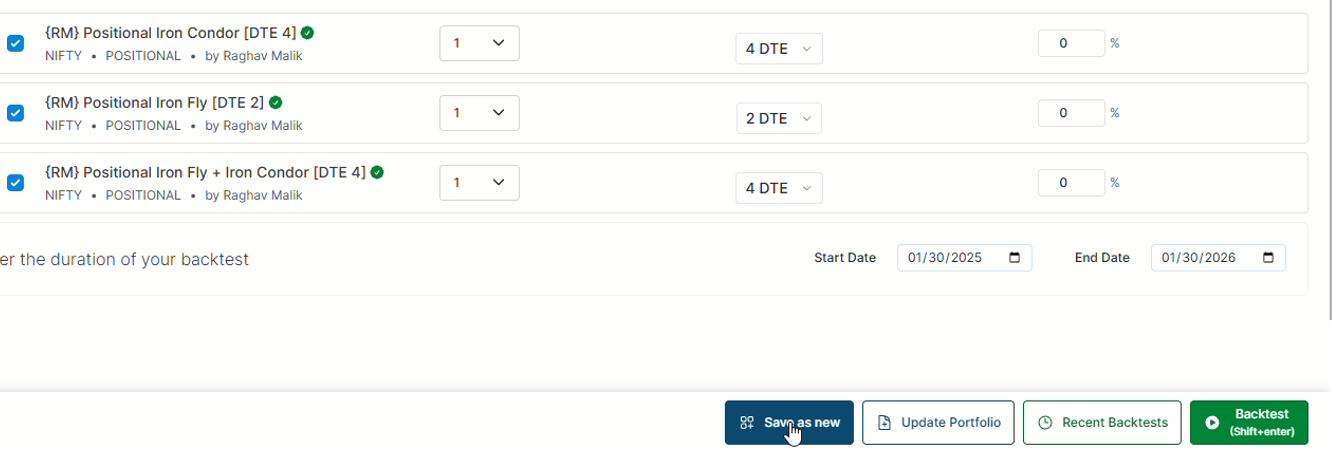The width and height of the screenshot is (1332, 453).
Task: Click the play icon on Backtest button
Action: (x=1212, y=423)
